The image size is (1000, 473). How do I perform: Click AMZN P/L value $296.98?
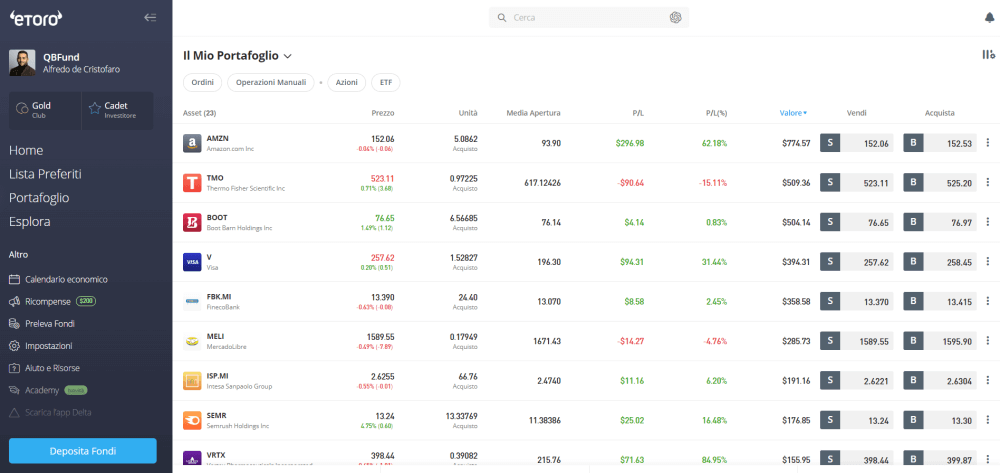(629, 143)
